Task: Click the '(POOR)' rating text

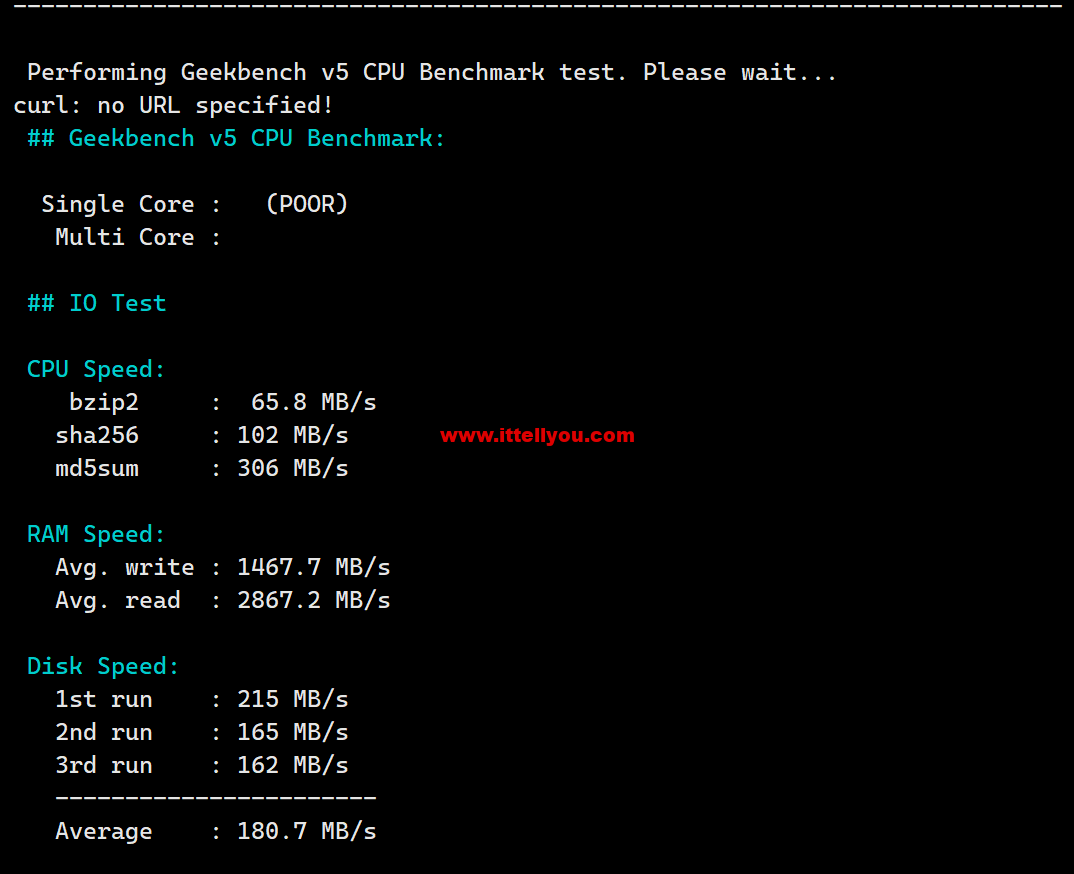Action: (307, 205)
